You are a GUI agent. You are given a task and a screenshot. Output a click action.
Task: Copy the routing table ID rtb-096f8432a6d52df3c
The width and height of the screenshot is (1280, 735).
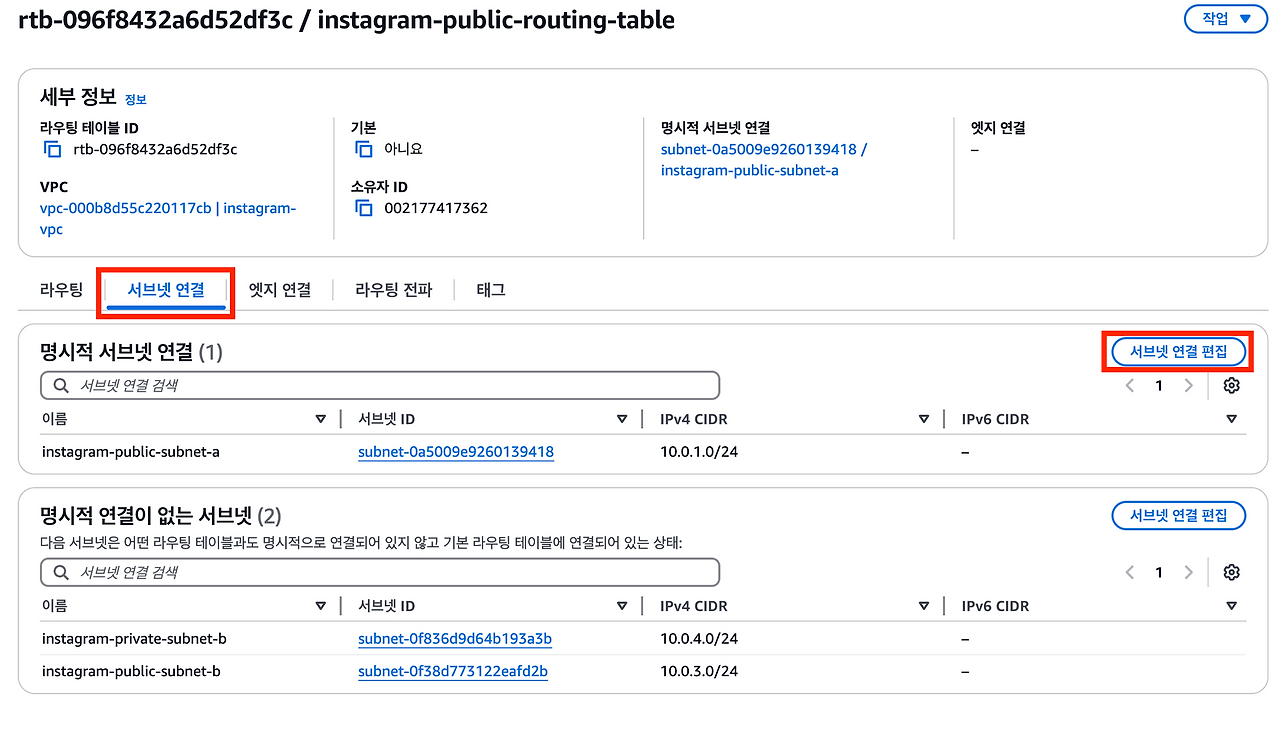pos(52,149)
